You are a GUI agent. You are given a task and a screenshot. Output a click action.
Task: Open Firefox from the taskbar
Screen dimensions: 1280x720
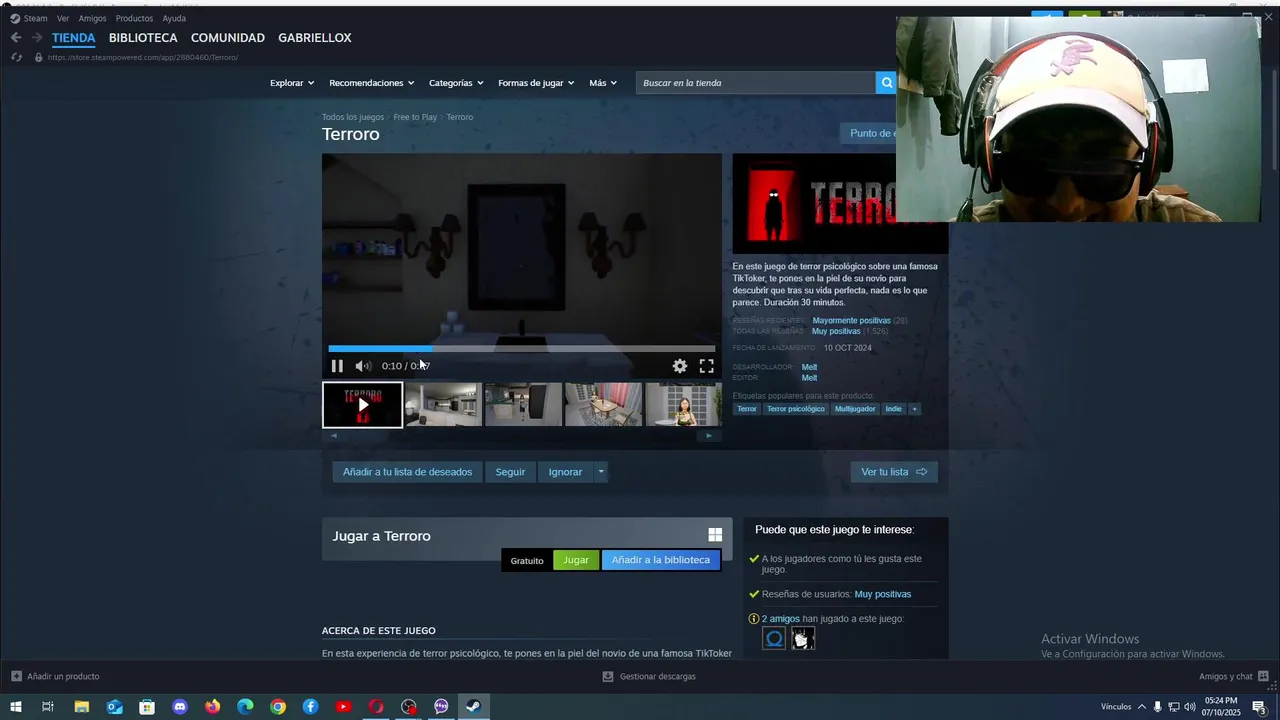213,707
